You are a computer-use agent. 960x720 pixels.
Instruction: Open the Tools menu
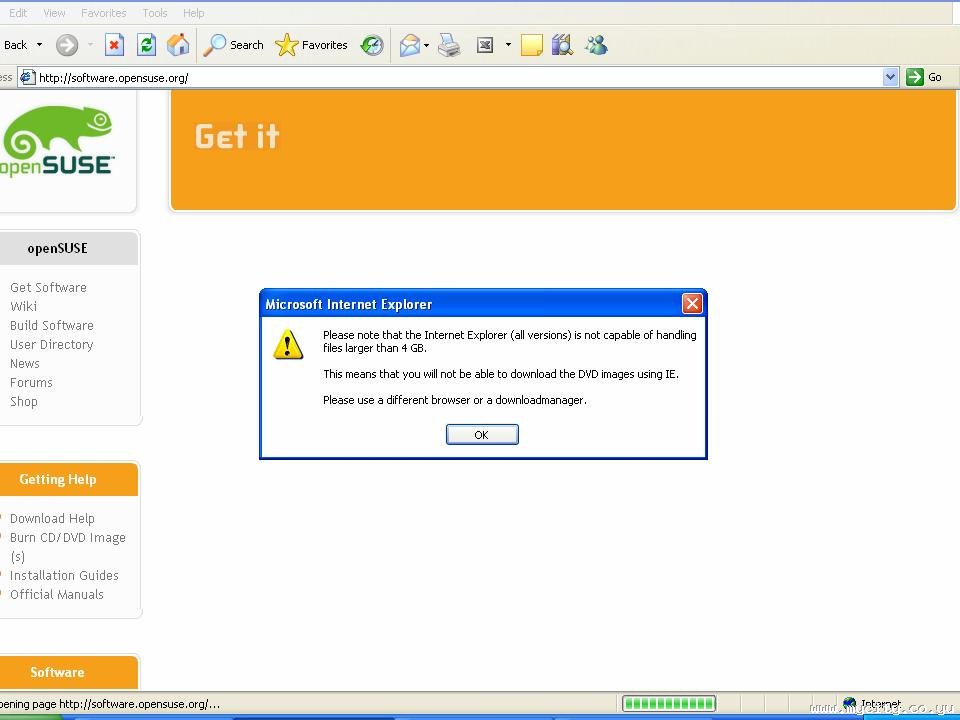click(x=155, y=13)
